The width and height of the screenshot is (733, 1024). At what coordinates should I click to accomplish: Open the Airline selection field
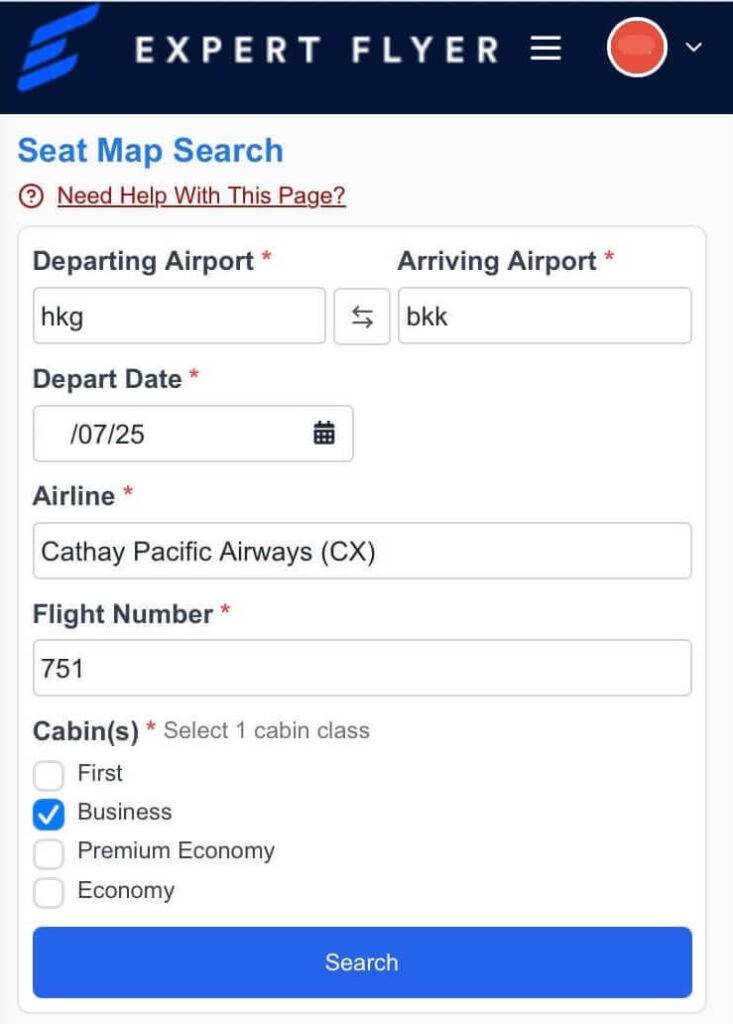click(362, 551)
